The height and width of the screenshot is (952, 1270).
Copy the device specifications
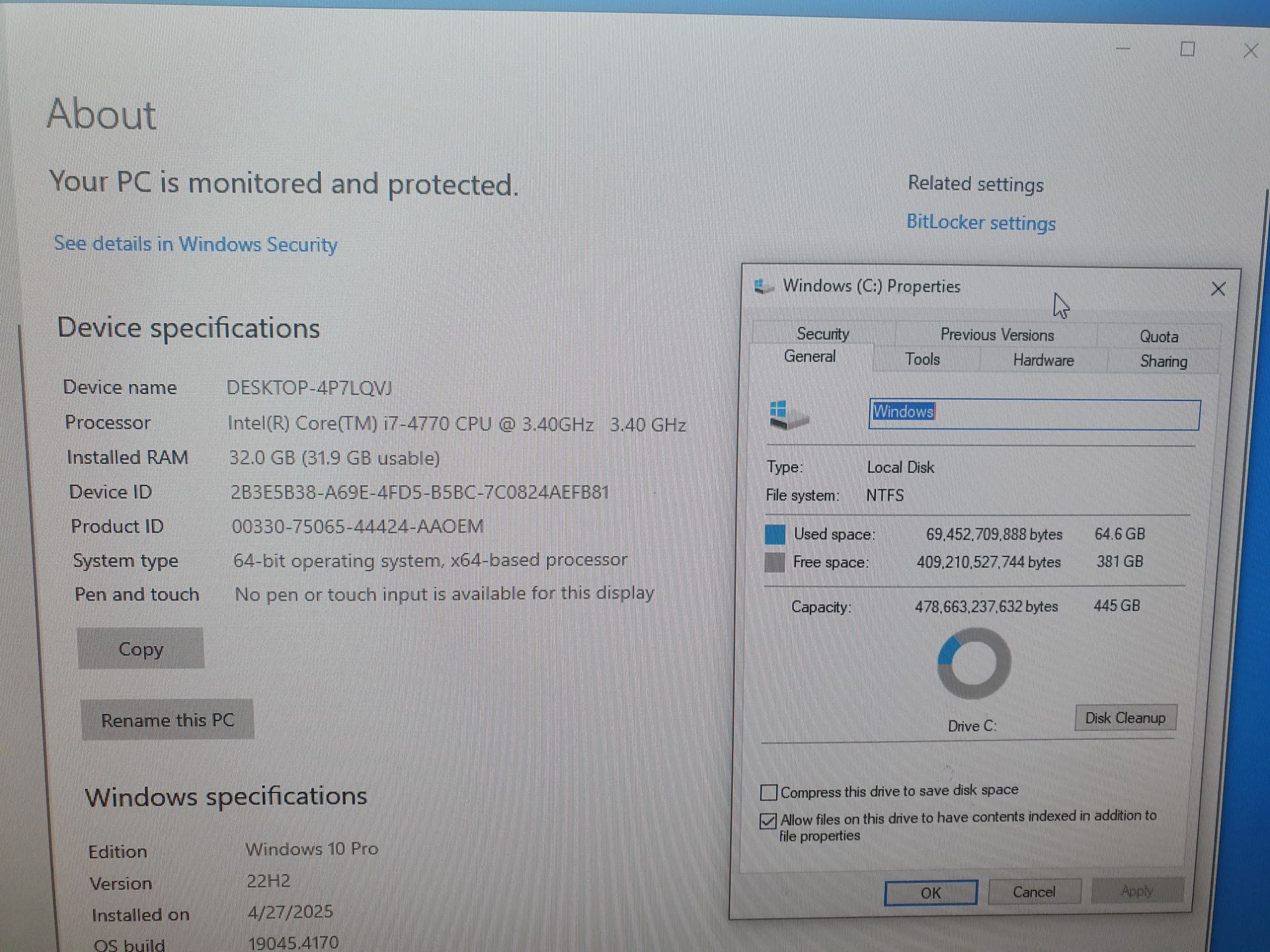[x=141, y=649]
